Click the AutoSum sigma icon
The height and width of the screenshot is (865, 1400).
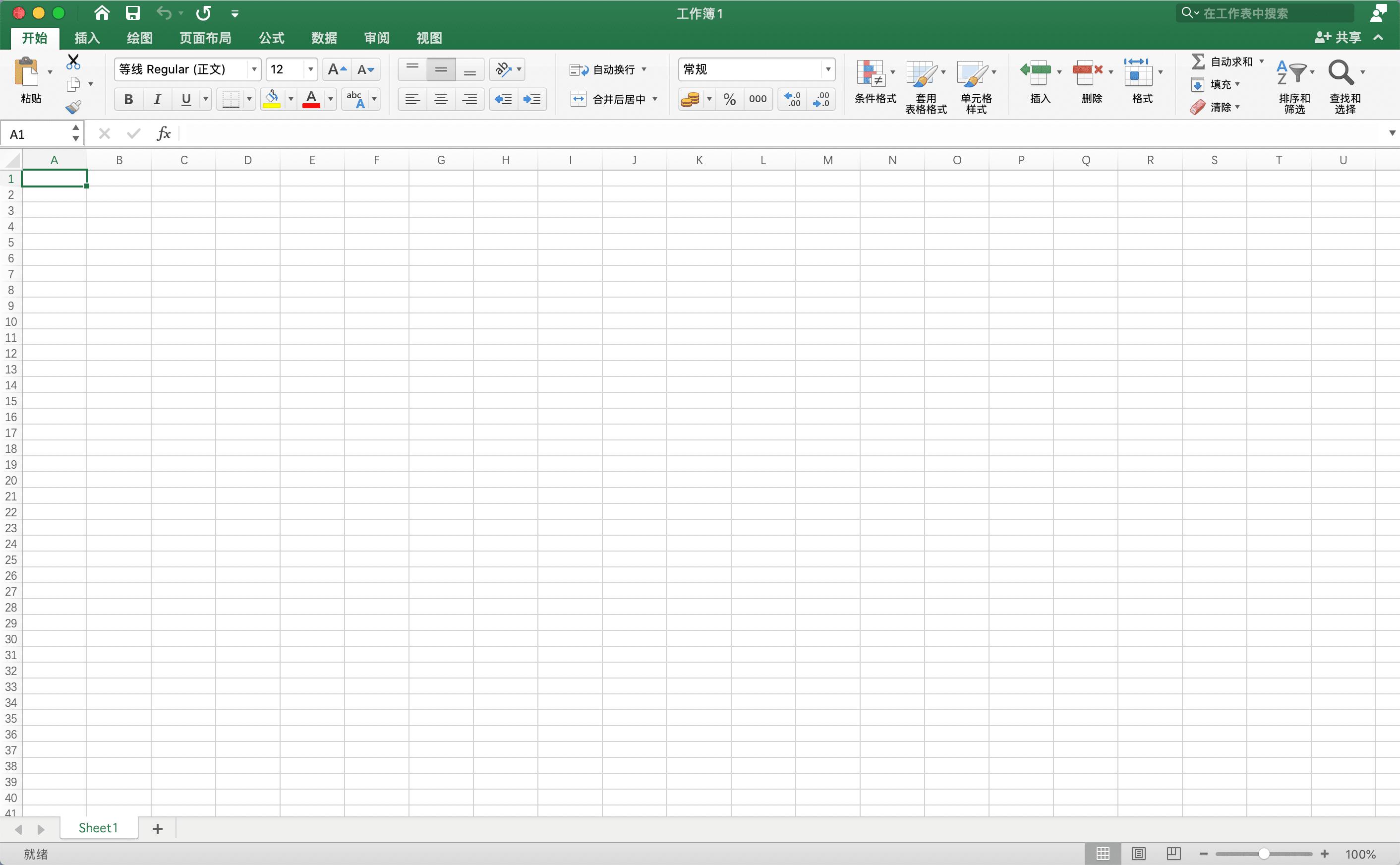coord(1198,61)
